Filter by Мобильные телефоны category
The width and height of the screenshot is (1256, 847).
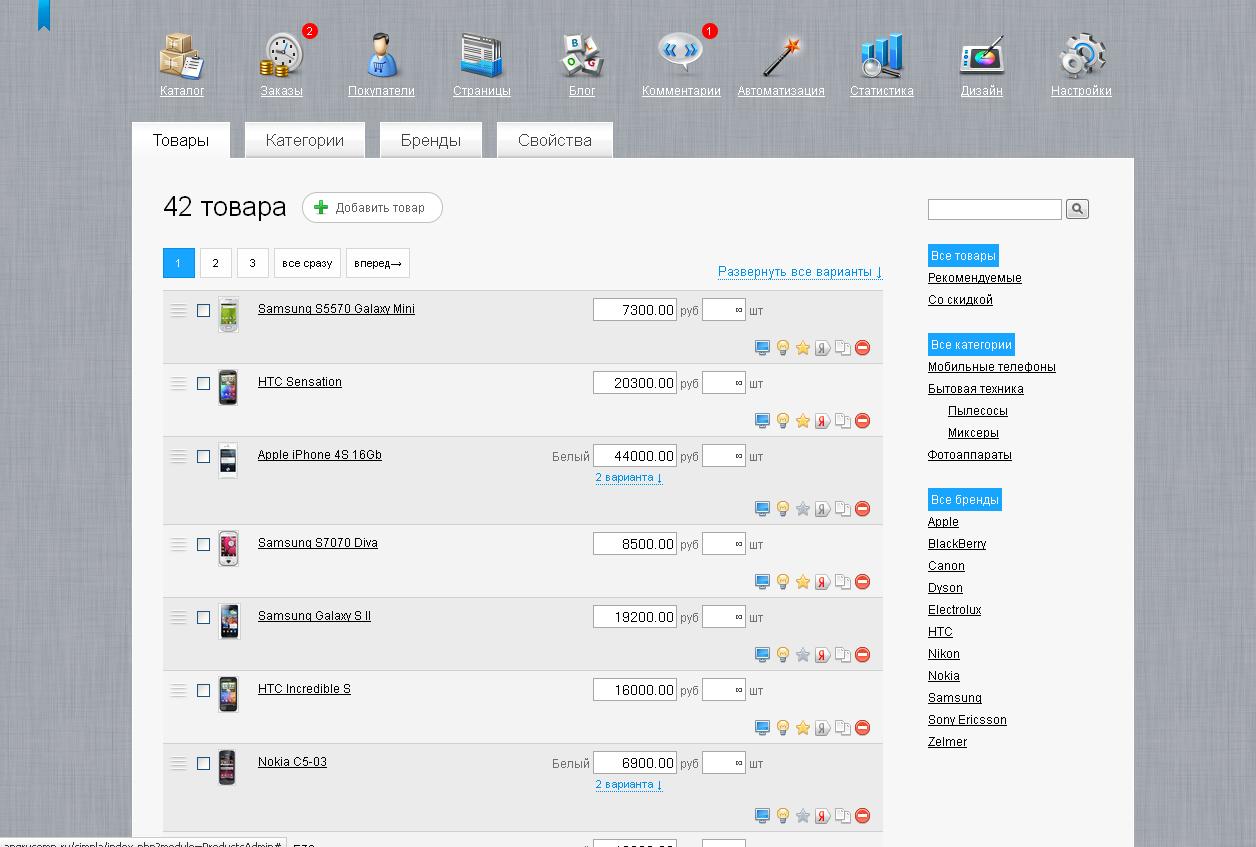click(991, 367)
